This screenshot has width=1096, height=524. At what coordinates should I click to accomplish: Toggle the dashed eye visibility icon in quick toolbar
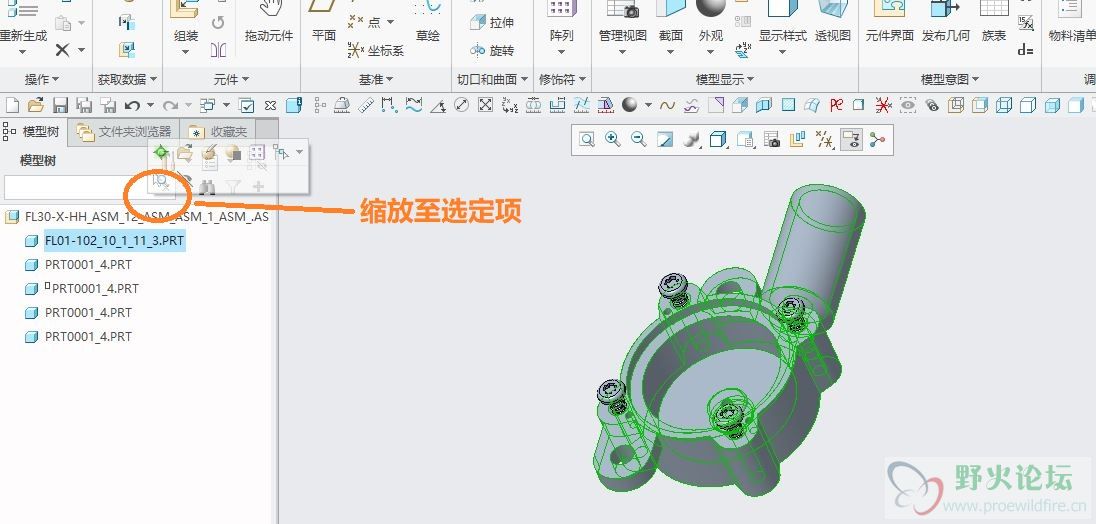(x=908, y=105)
